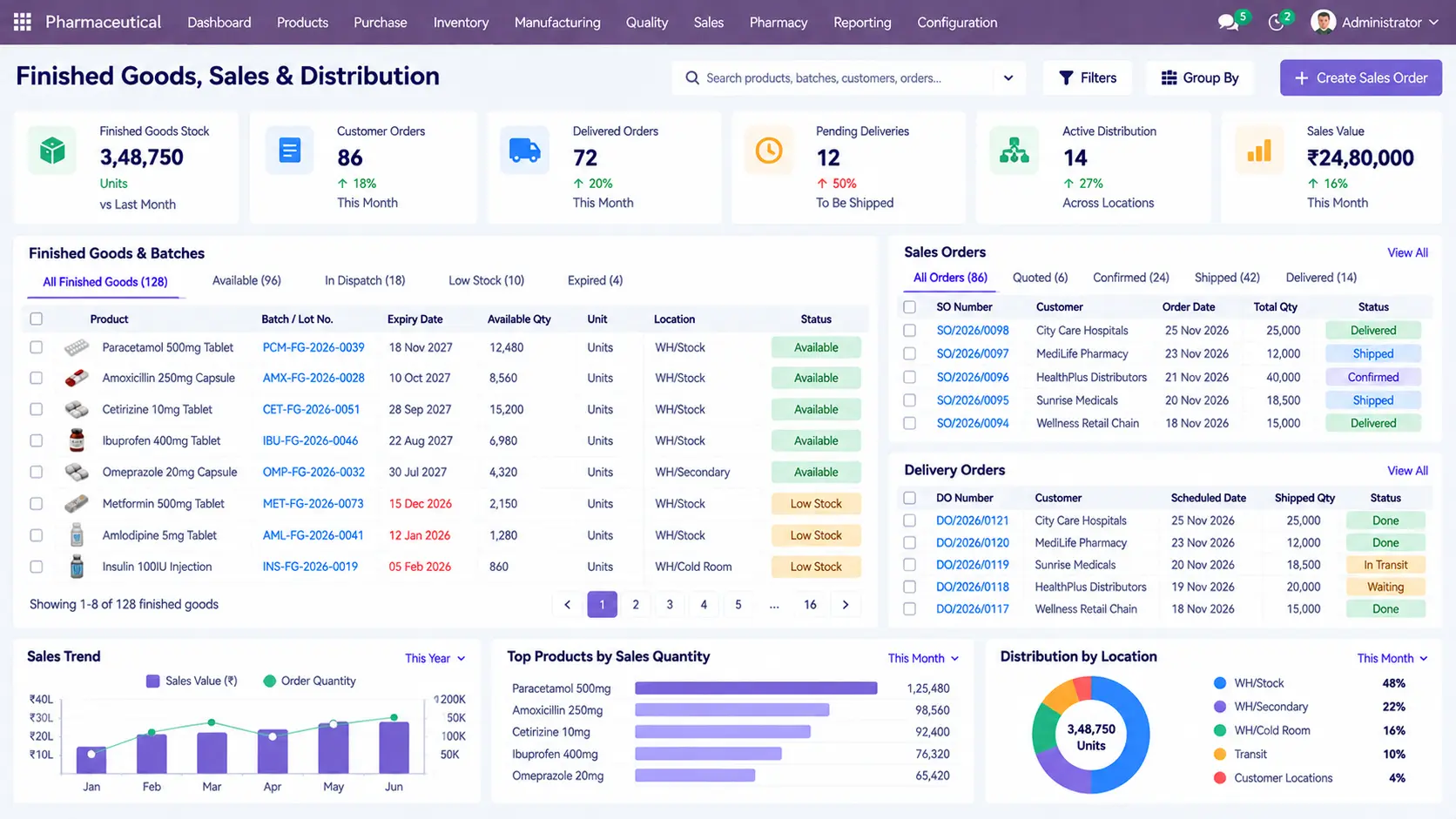1456x819 pixels.
Task: Click the Amoxicillin 250mg Capsule product image
Action: 77,378
